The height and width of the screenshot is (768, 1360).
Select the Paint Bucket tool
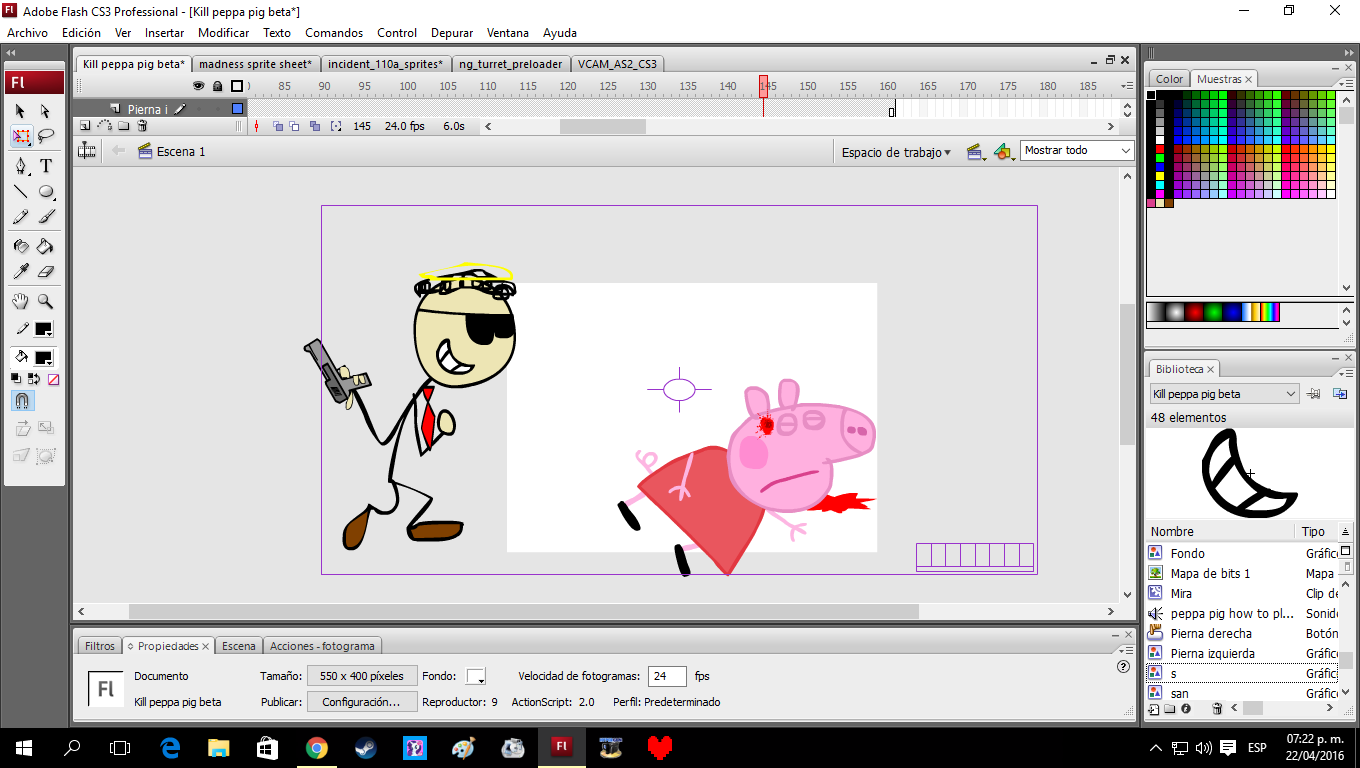click(x=45, y=246)
